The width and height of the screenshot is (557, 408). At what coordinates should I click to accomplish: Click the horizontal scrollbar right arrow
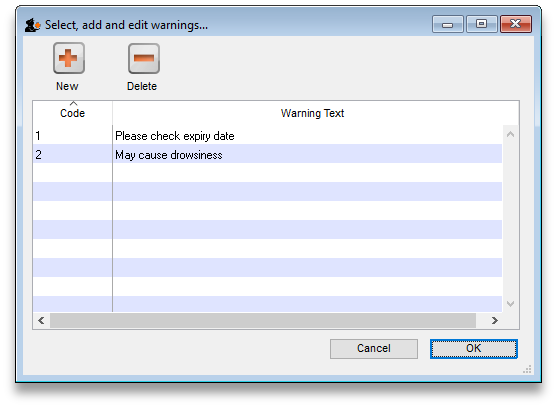pyautogui.click(x=494, y=320)
